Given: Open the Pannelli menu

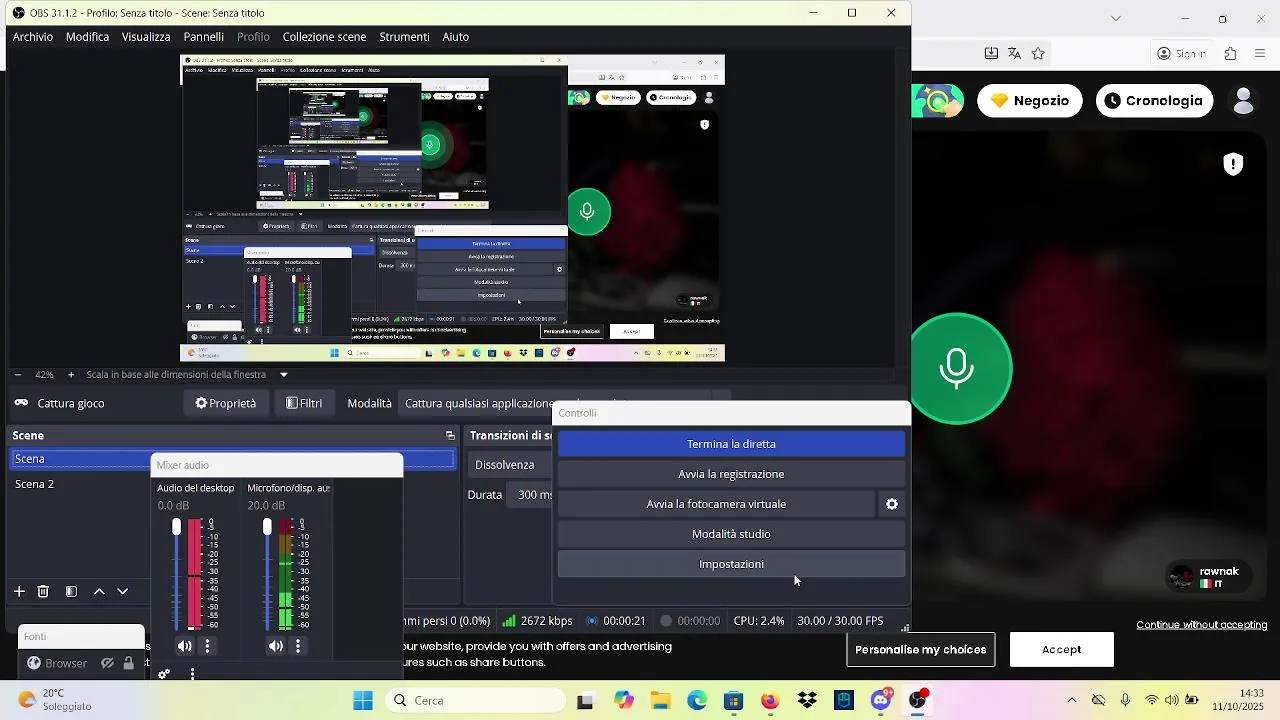Looking at the screenshot, I should (x=204, y=36).
